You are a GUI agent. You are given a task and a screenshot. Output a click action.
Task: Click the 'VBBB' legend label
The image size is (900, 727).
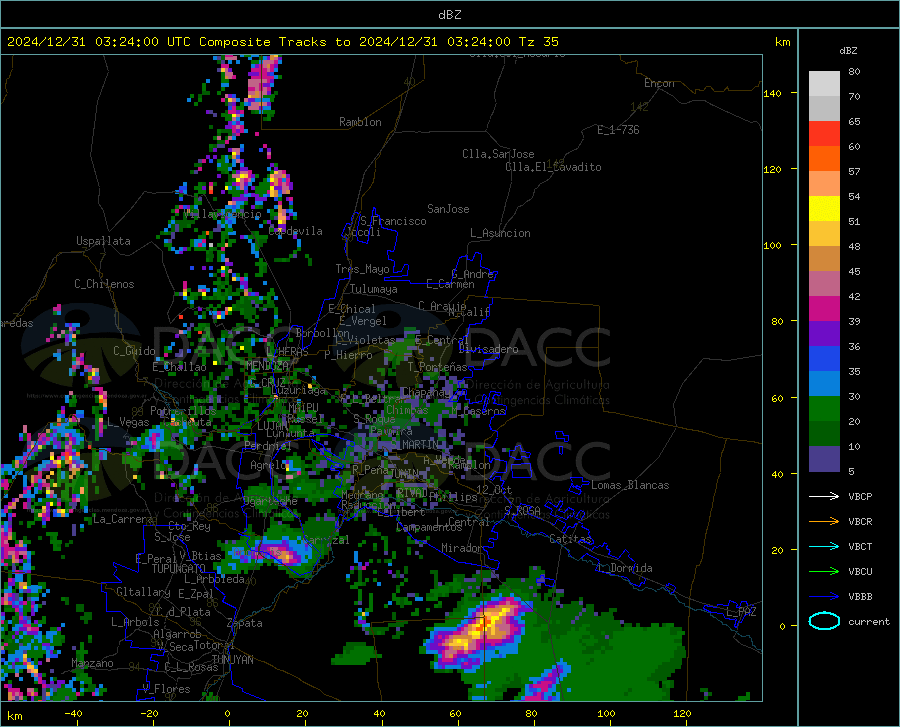[x=860, y=597]
